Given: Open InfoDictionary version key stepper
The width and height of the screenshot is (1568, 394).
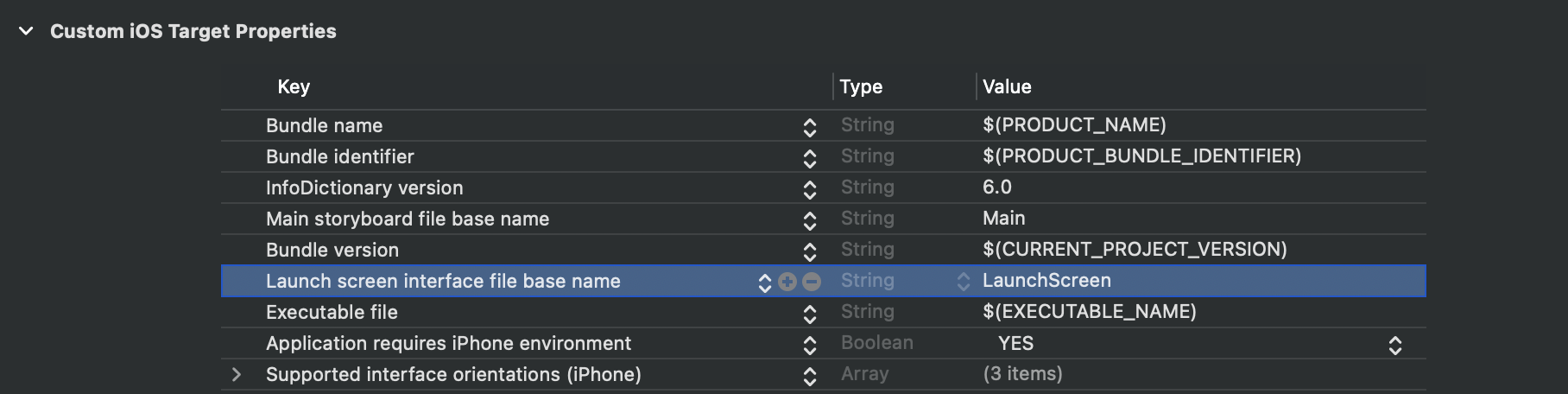Looking at the screenshot, I should pyautogui.click(x=810, y=189).
